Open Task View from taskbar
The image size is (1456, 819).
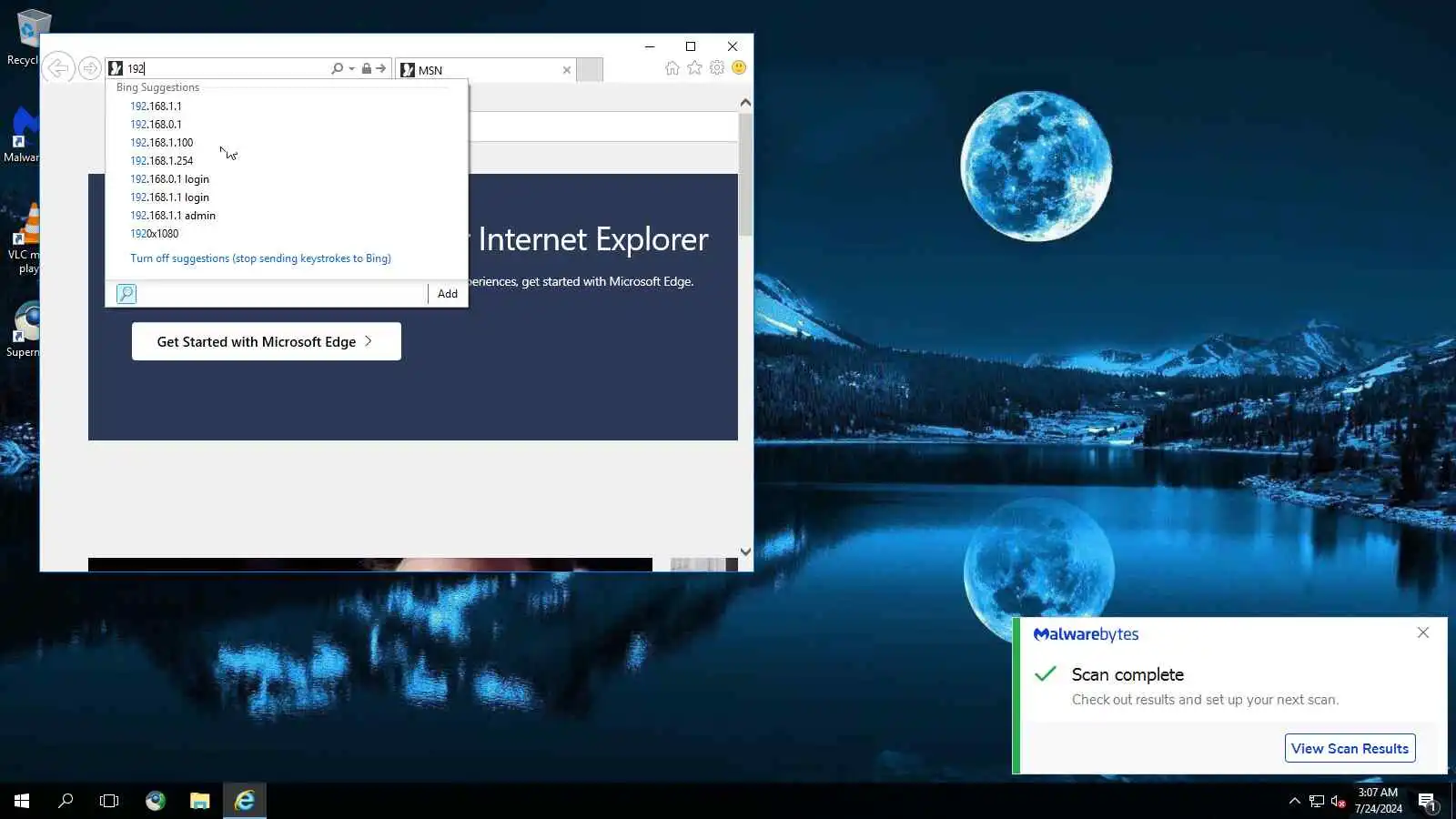pyautogui.click(x=109, y=801)
